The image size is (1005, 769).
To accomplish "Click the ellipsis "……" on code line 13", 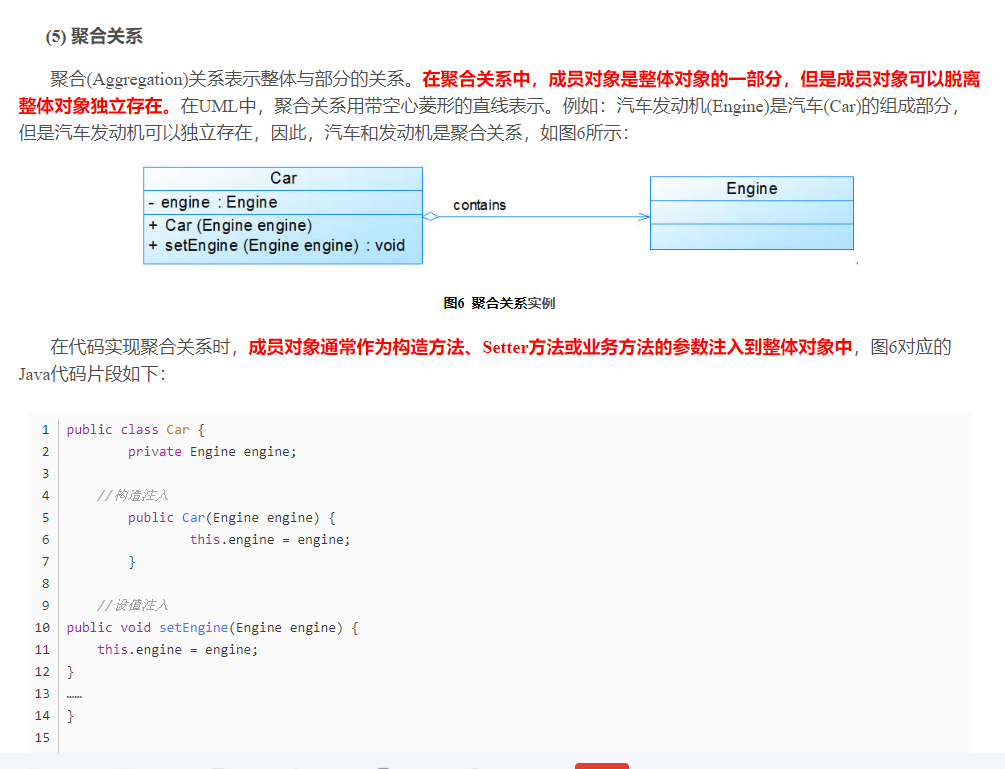I will click(x=74, y=695).
